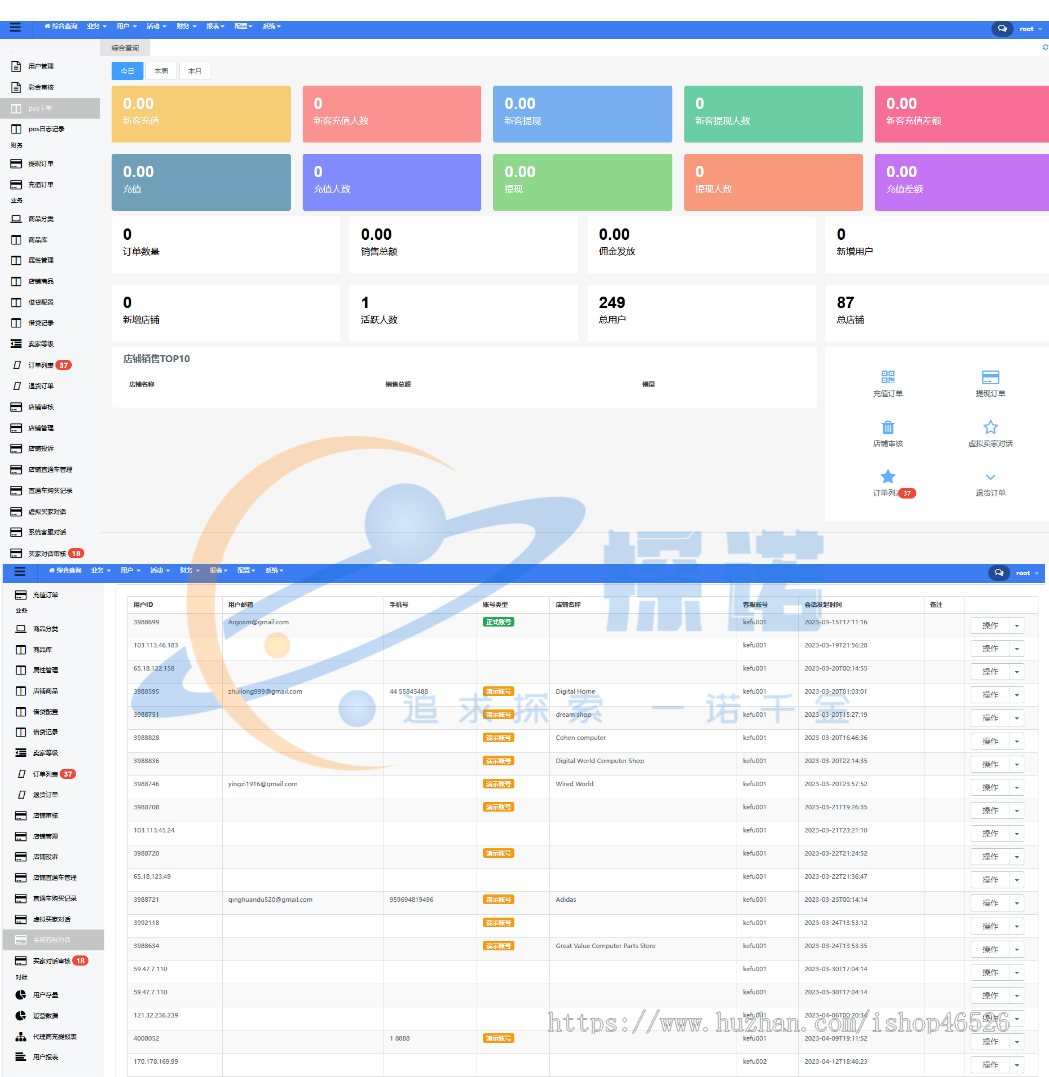Viewport: 1049px width, 1077px height.
Task: Expand the 配置 menu in the lower header
Action: (246, 571)
